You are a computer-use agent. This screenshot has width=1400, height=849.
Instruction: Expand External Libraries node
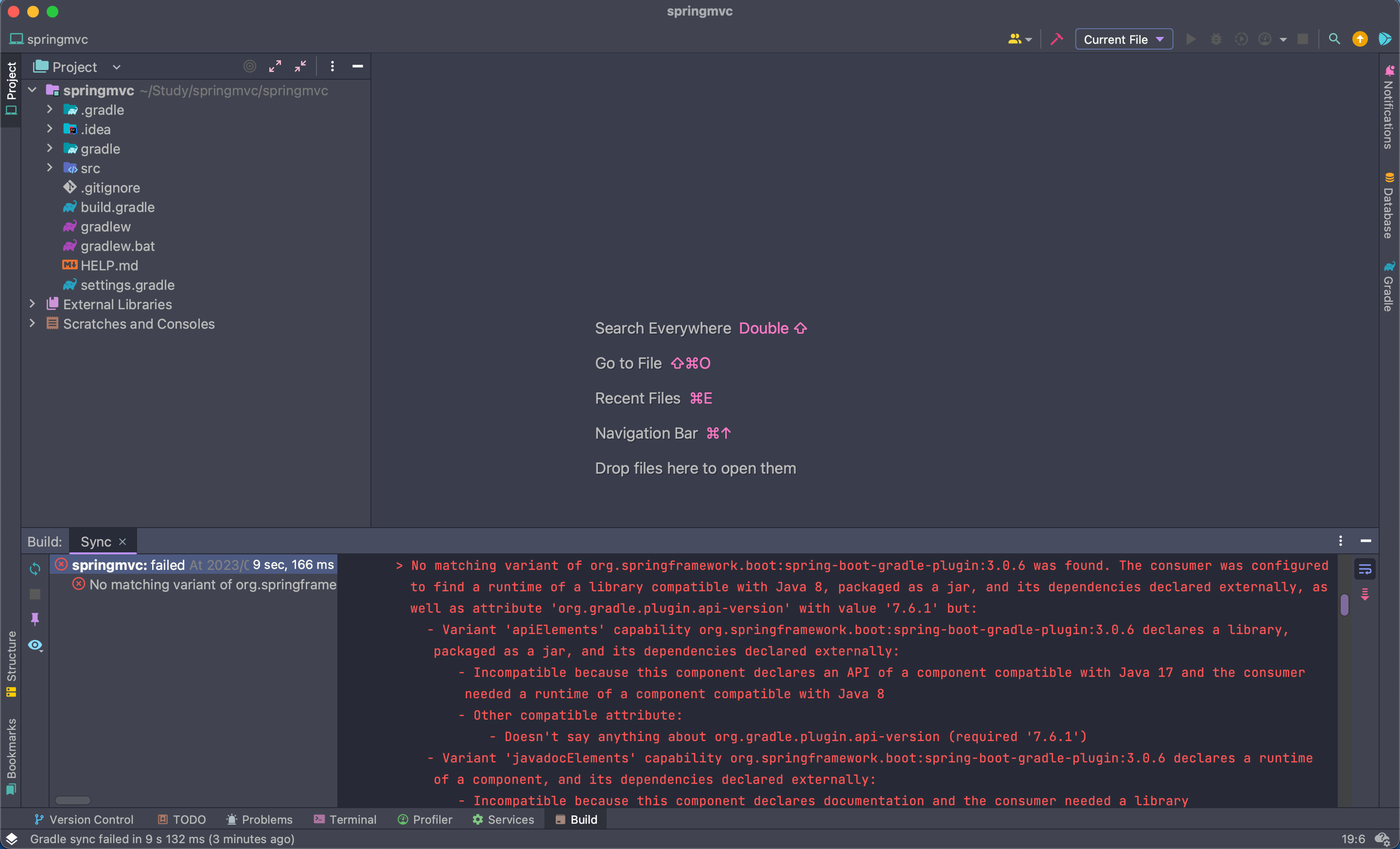click(x=33, y=304)
